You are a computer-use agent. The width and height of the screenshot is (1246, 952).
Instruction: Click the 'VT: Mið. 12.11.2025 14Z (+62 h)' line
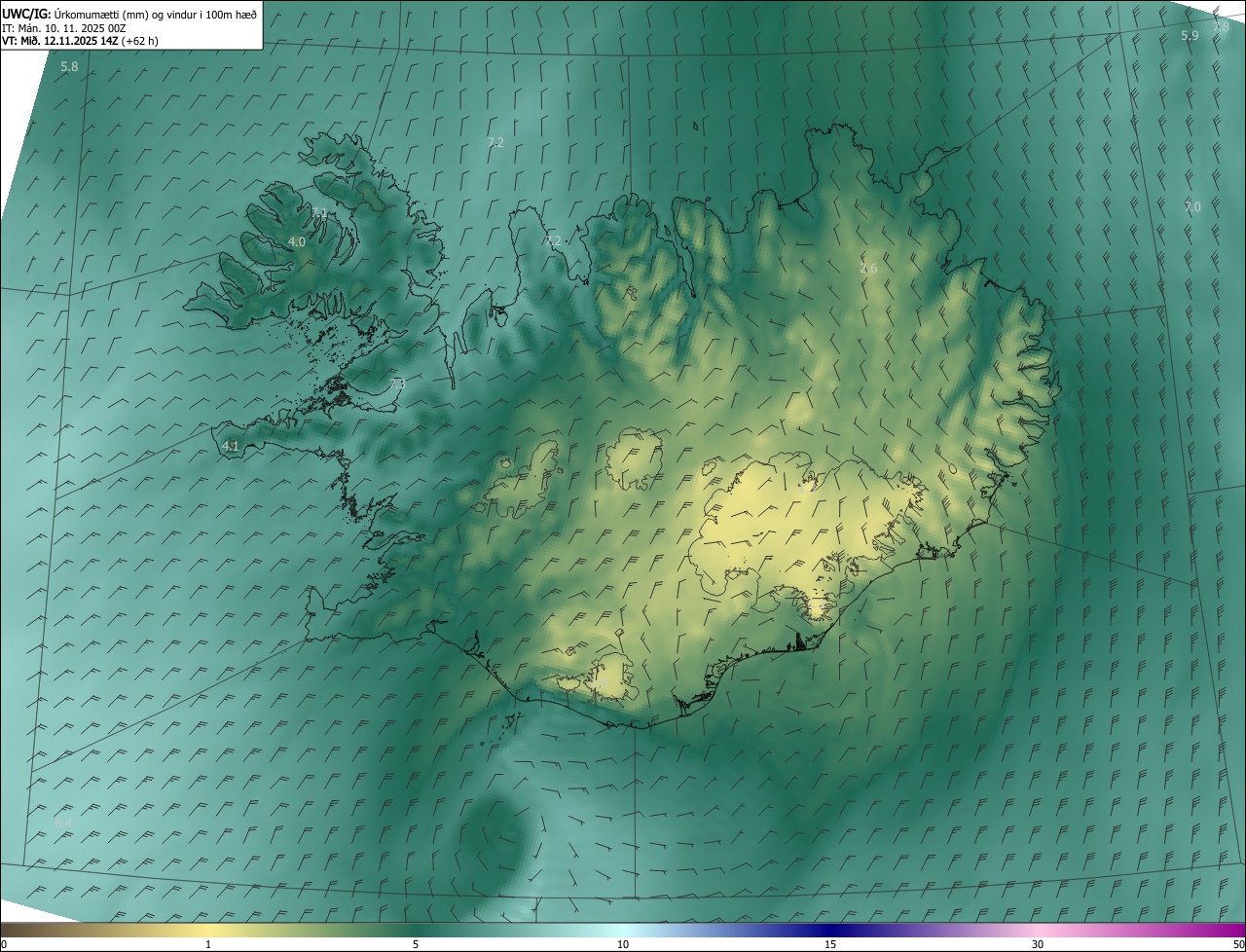coord(80,41)
